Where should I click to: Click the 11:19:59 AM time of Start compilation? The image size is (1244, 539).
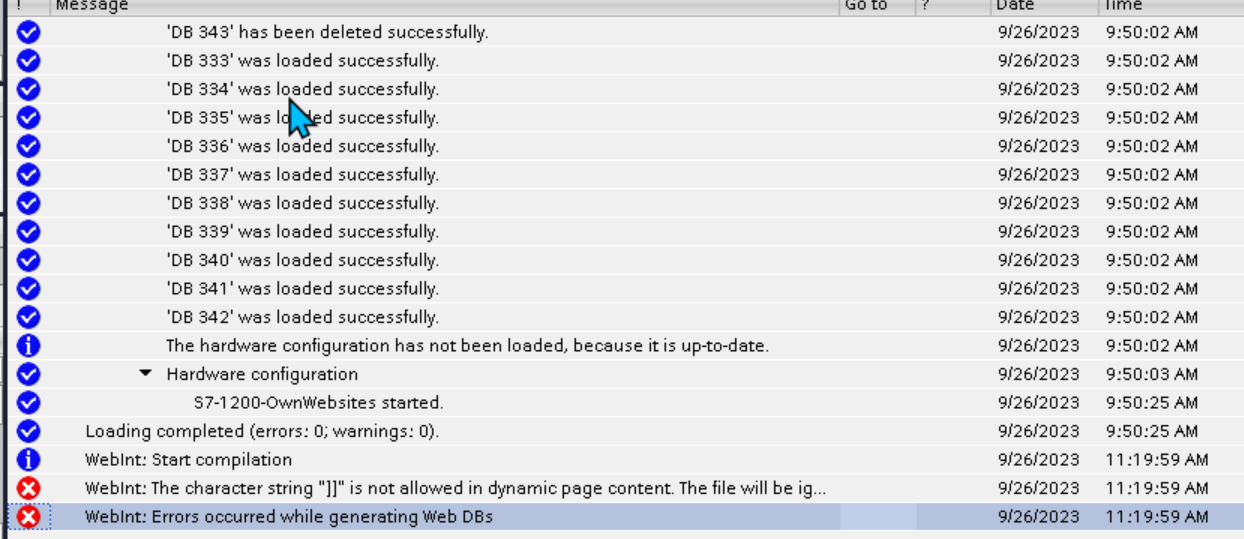pos(1157,460)
